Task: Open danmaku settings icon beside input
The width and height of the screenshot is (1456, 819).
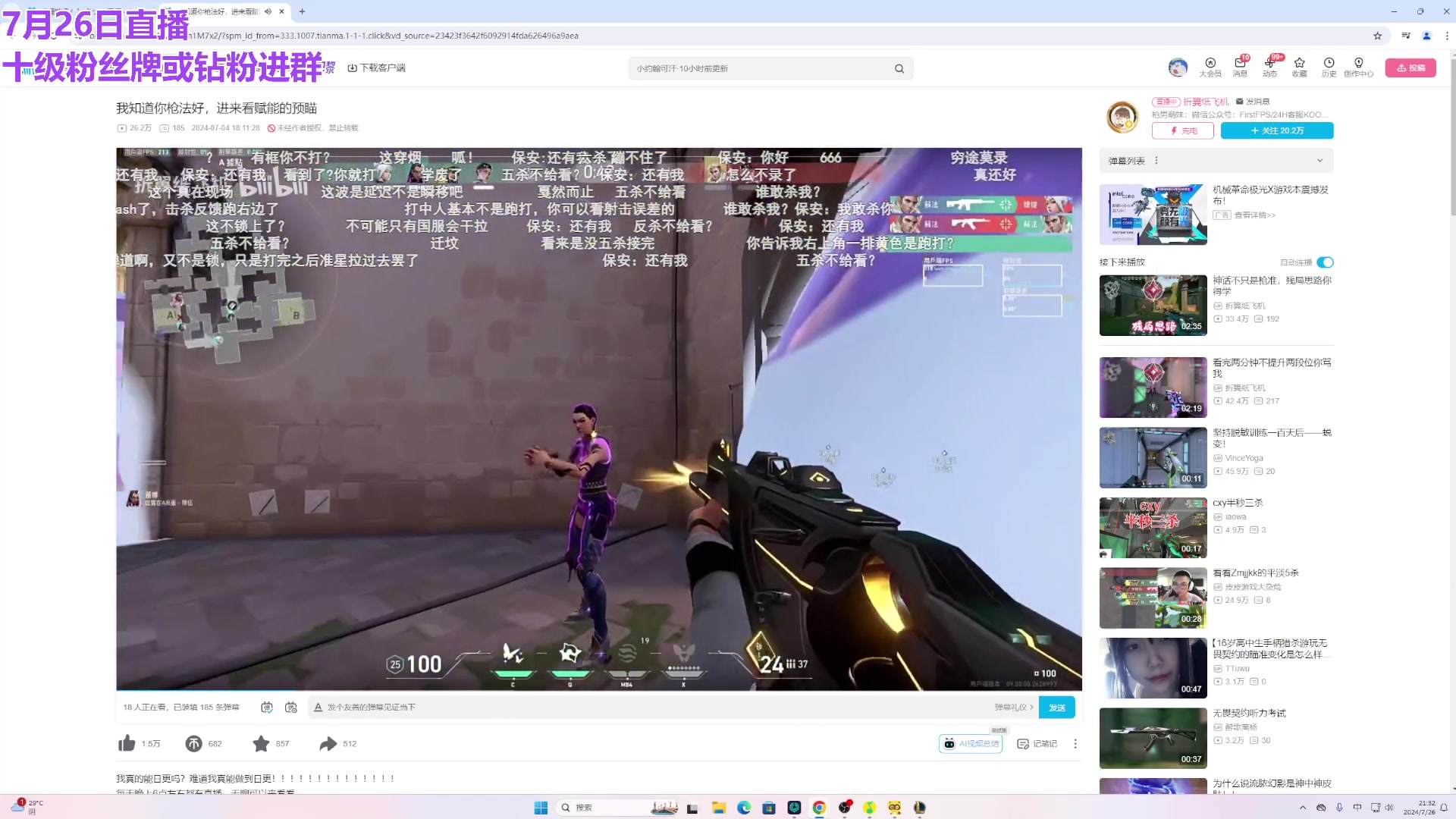Action: pos(291,708)
